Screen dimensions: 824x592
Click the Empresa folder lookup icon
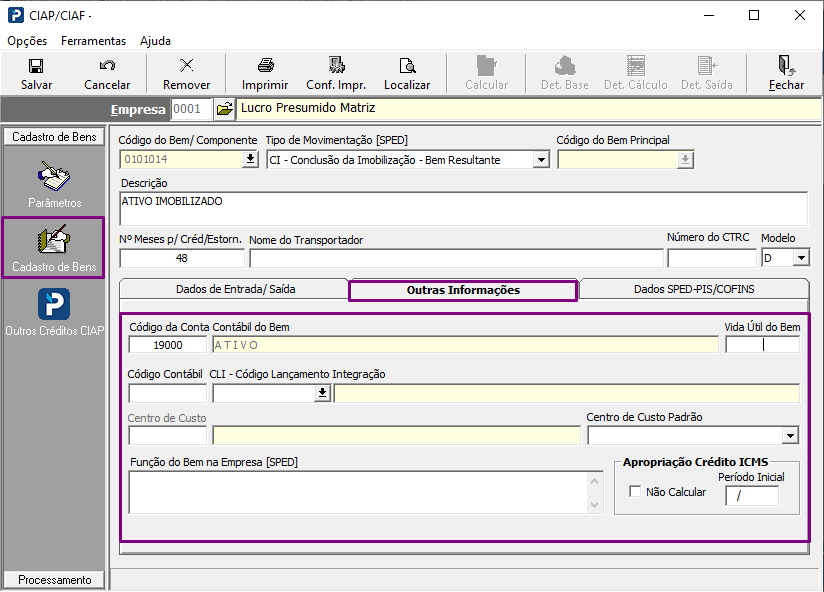tap(225, 108)
